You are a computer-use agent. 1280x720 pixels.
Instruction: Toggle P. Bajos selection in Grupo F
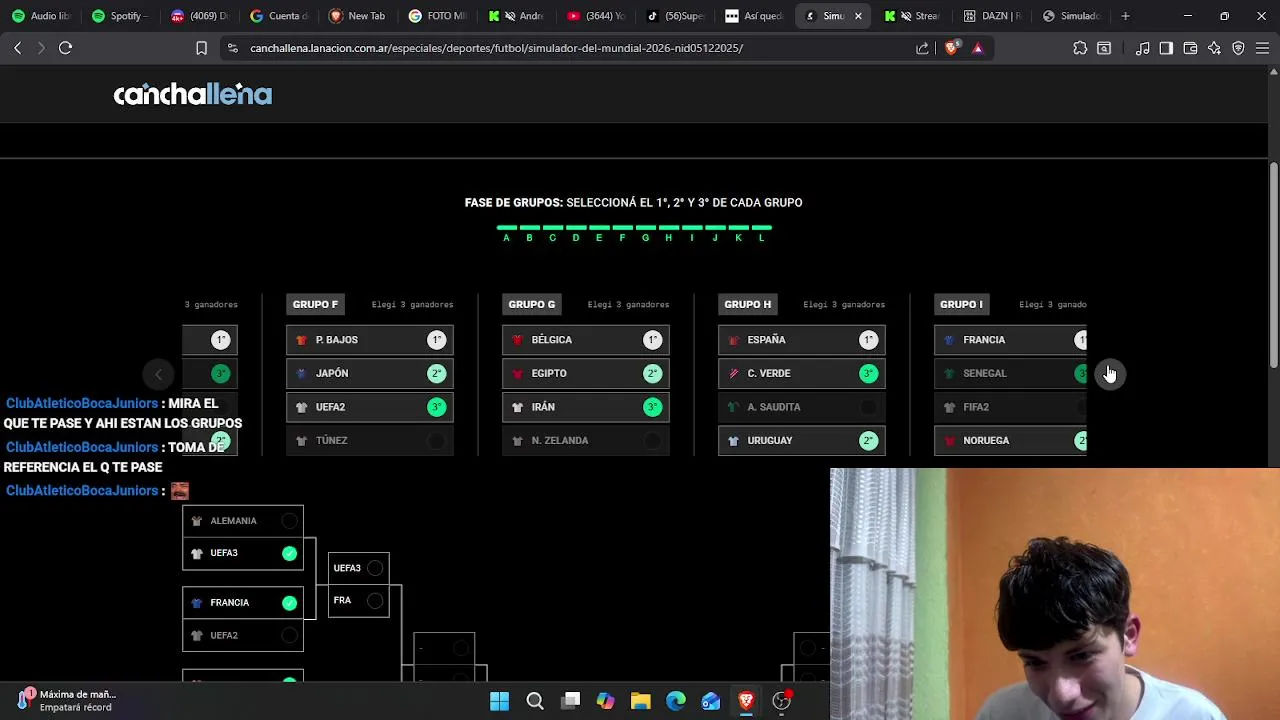[369, 340]
